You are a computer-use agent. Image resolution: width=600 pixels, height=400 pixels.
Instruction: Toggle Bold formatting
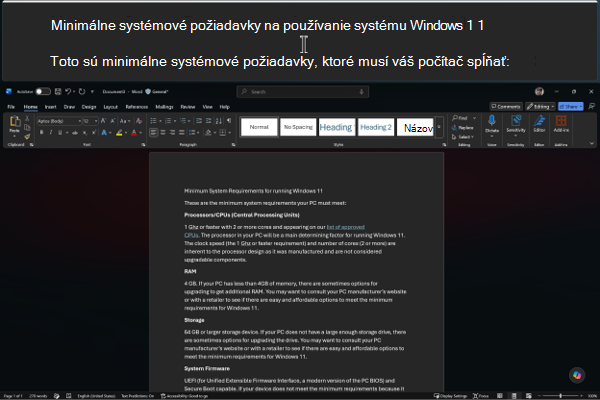coord(41,133)
